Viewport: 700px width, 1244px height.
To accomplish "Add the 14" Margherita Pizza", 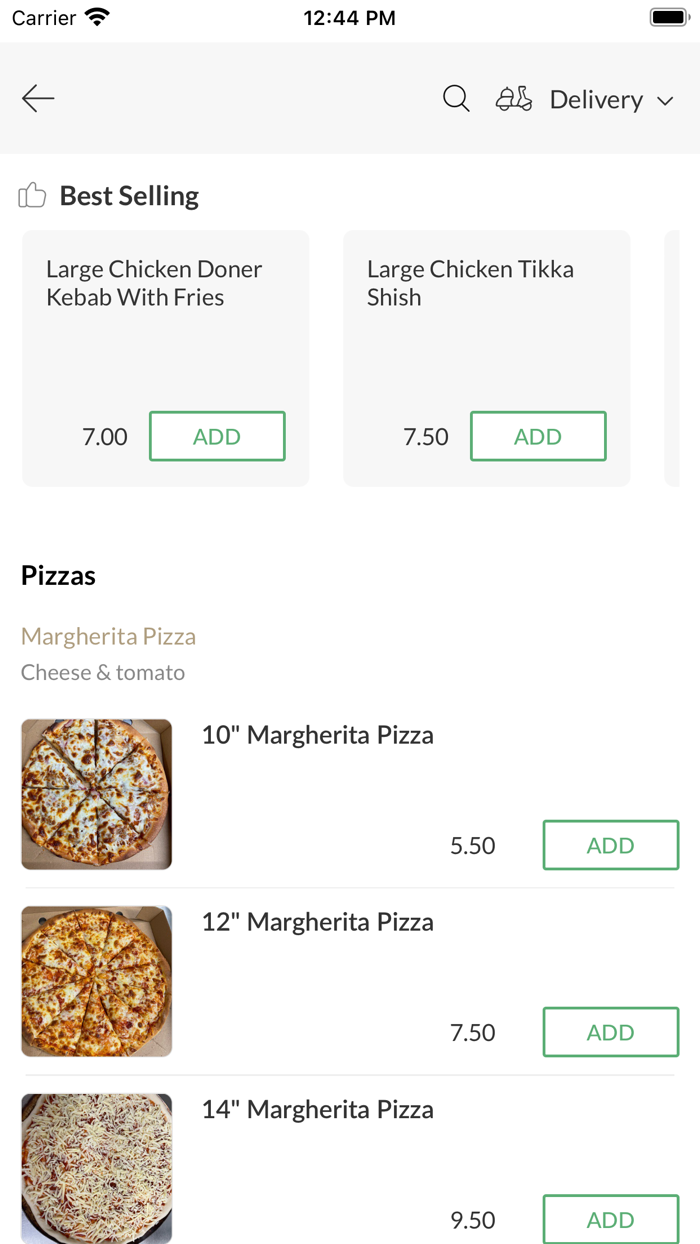I will pyautogui.click(x=610, y=1219).
